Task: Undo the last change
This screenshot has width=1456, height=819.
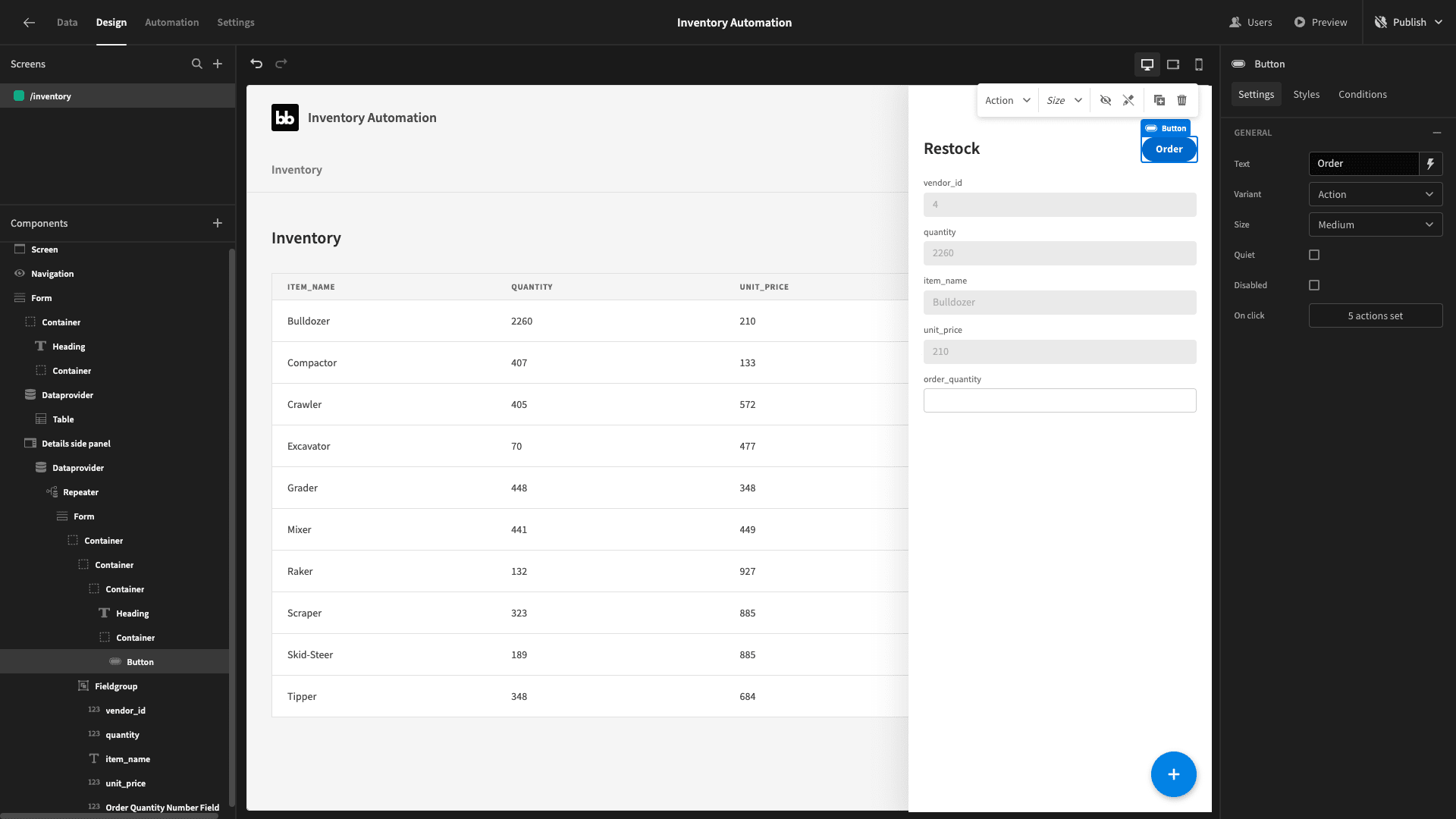Action: tap(256, 64)
